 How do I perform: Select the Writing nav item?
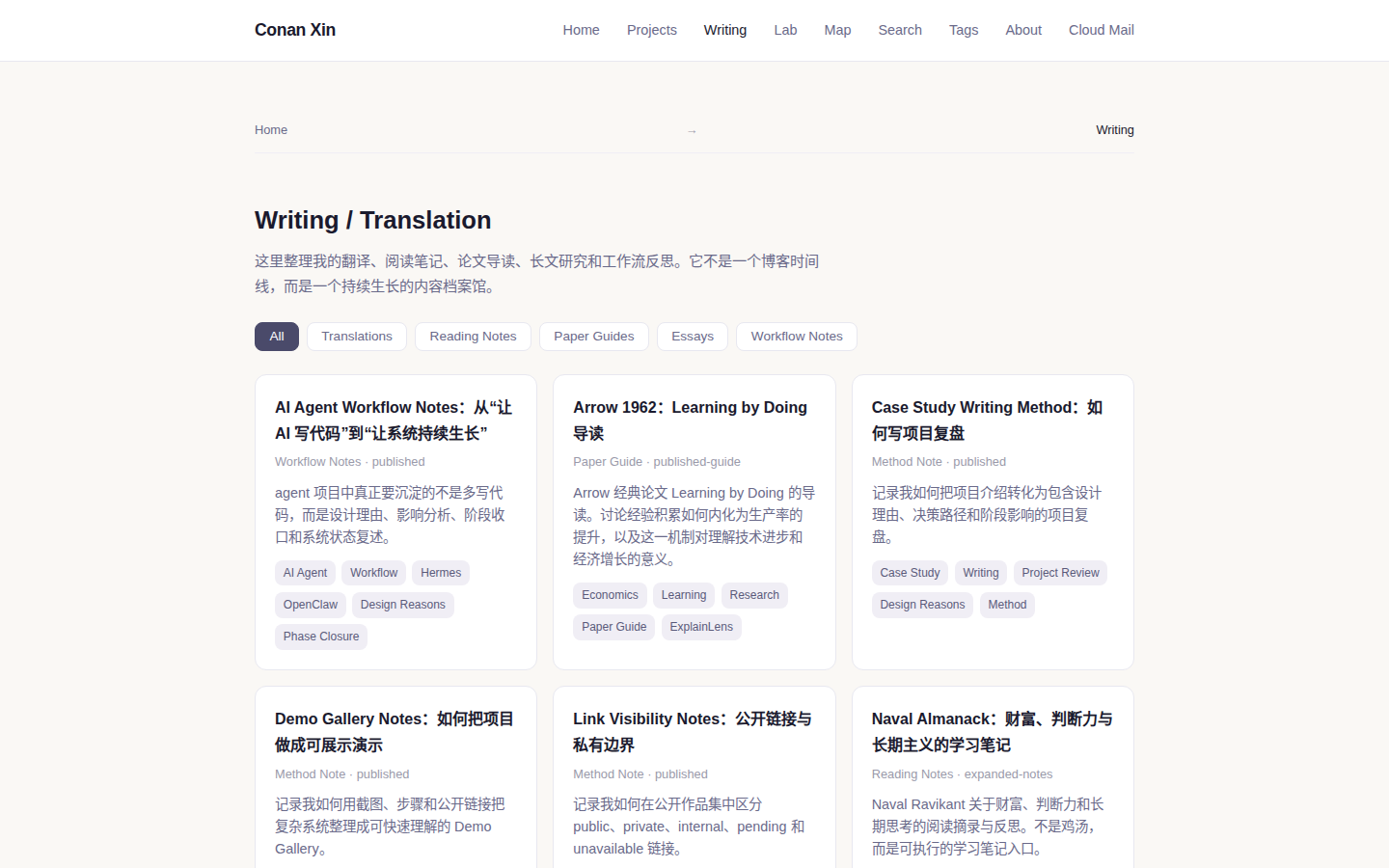(x=725, y=30)
